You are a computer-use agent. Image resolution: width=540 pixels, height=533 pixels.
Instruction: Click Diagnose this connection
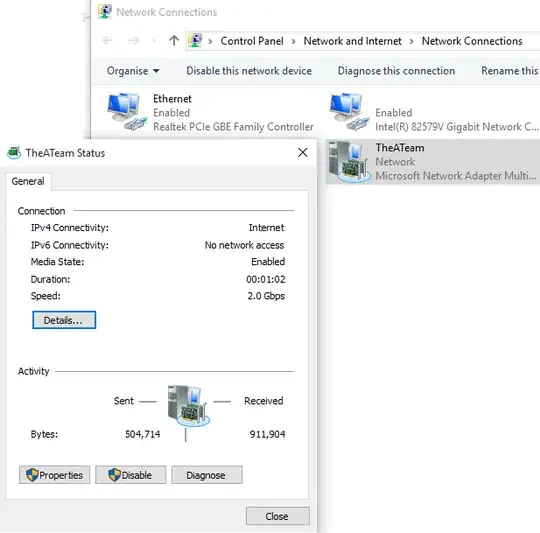(x=396, y=71)
